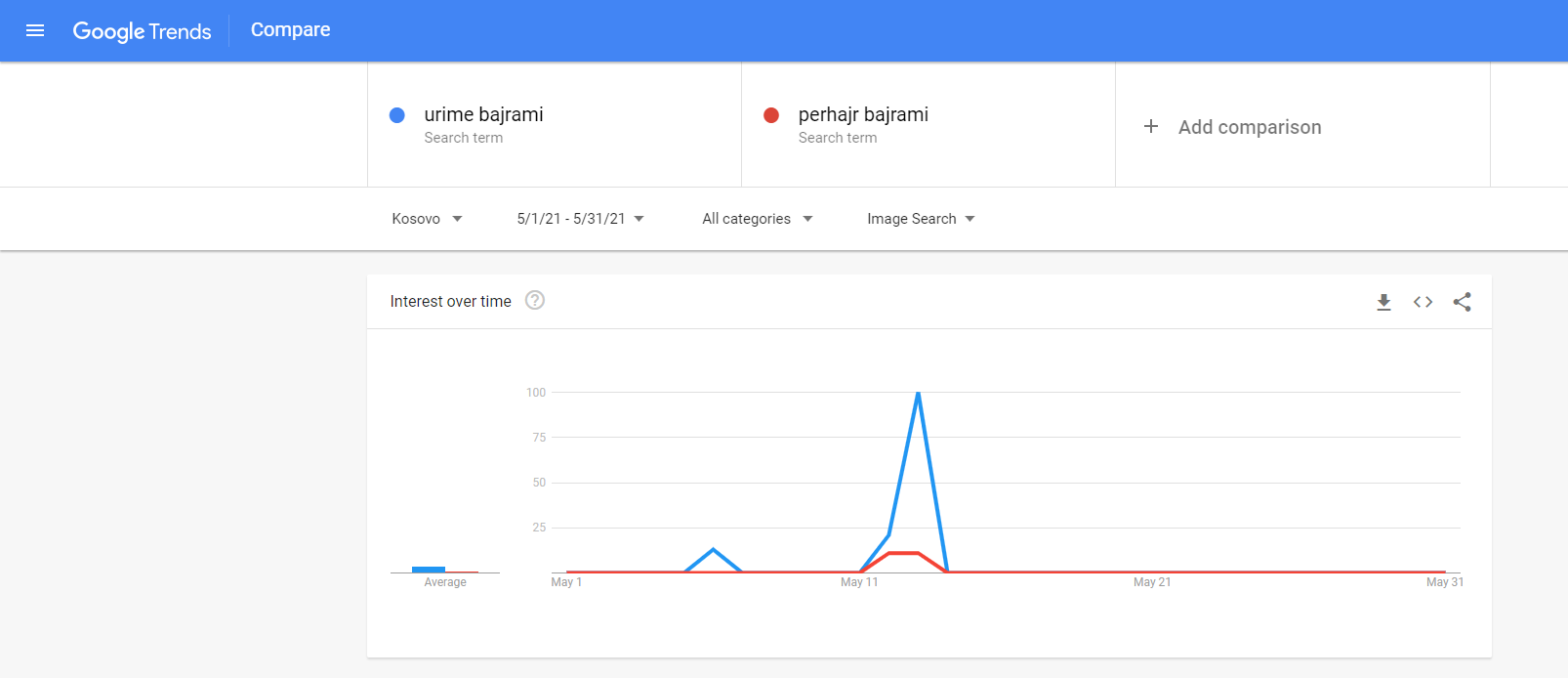Screen dimensions: 1568x678
Task: Open the embed code icon
Action: tap(1423, 302)
